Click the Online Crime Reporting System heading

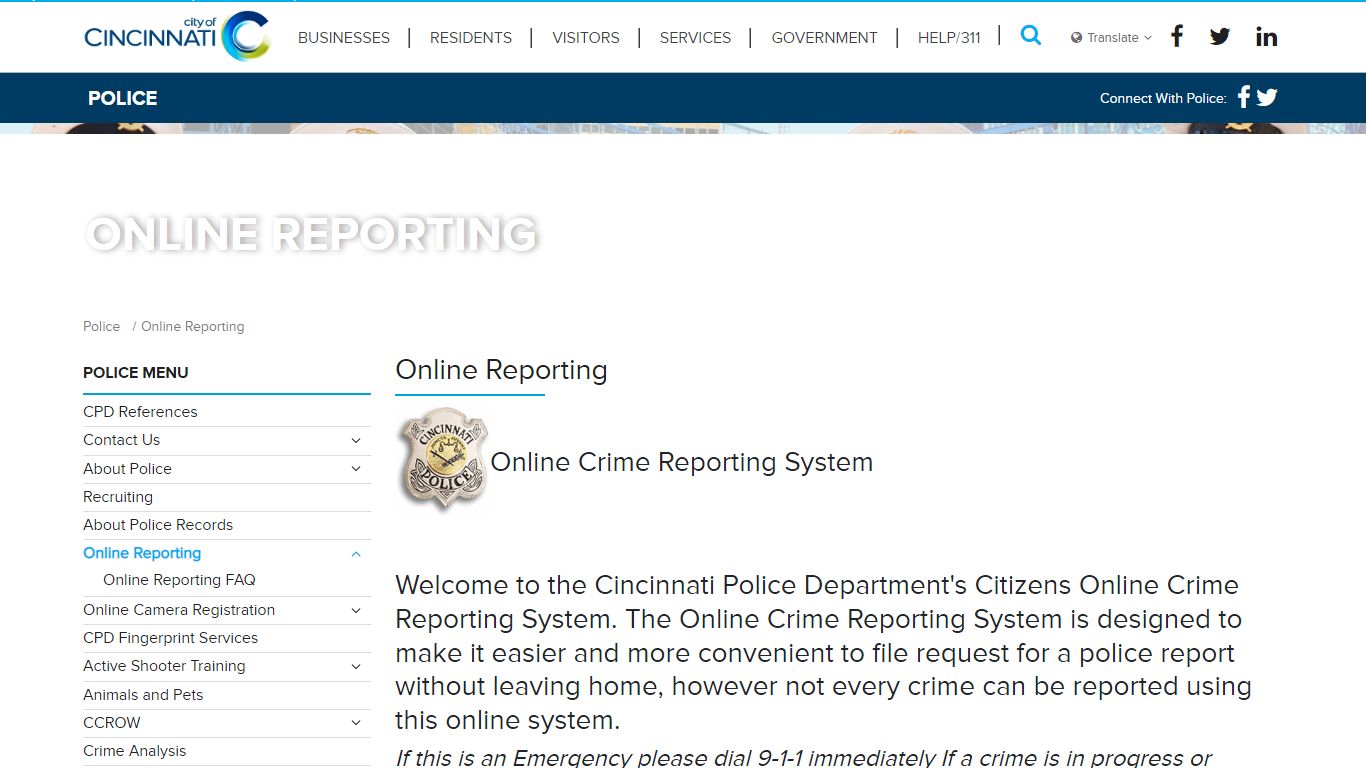pos(682,462)
